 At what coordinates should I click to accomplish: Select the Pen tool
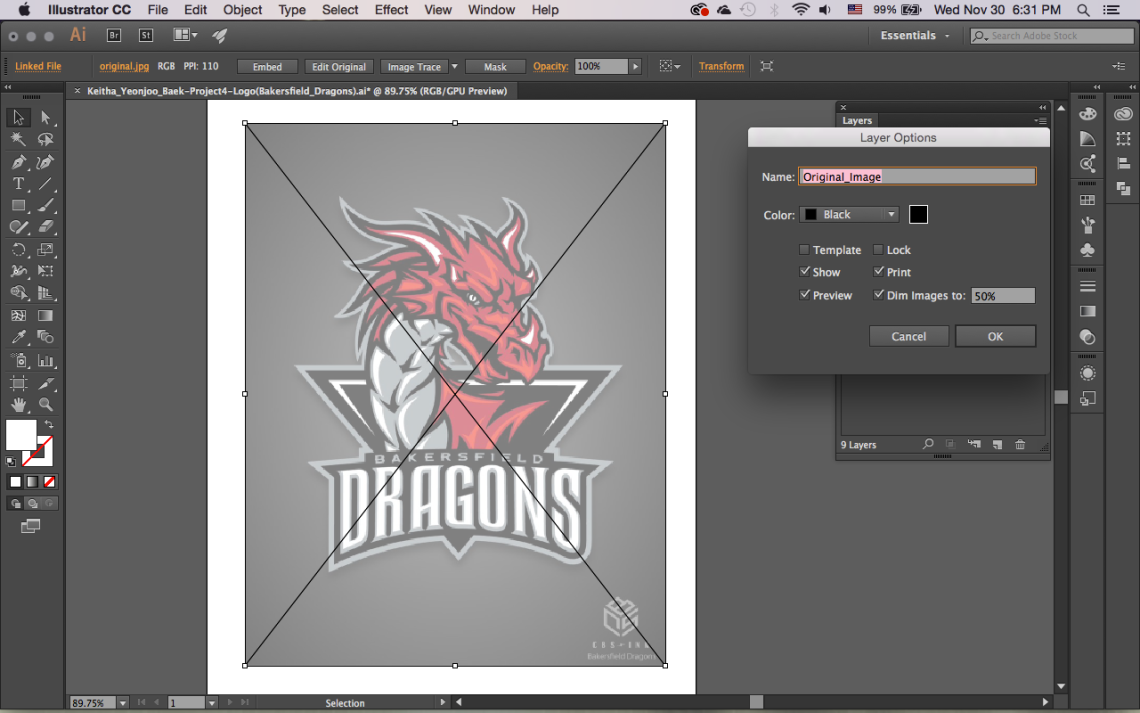coord(18,161)
